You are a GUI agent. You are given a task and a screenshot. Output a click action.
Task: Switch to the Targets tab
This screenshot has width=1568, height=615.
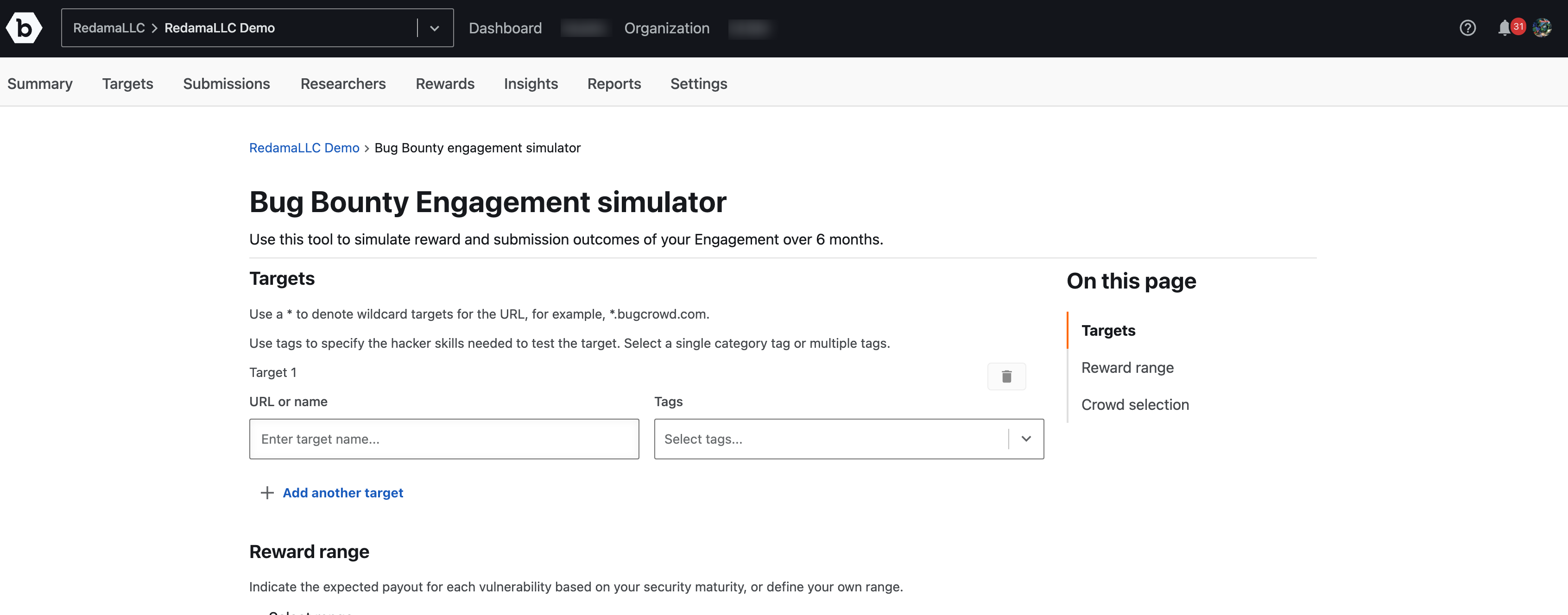coord(128,83)
